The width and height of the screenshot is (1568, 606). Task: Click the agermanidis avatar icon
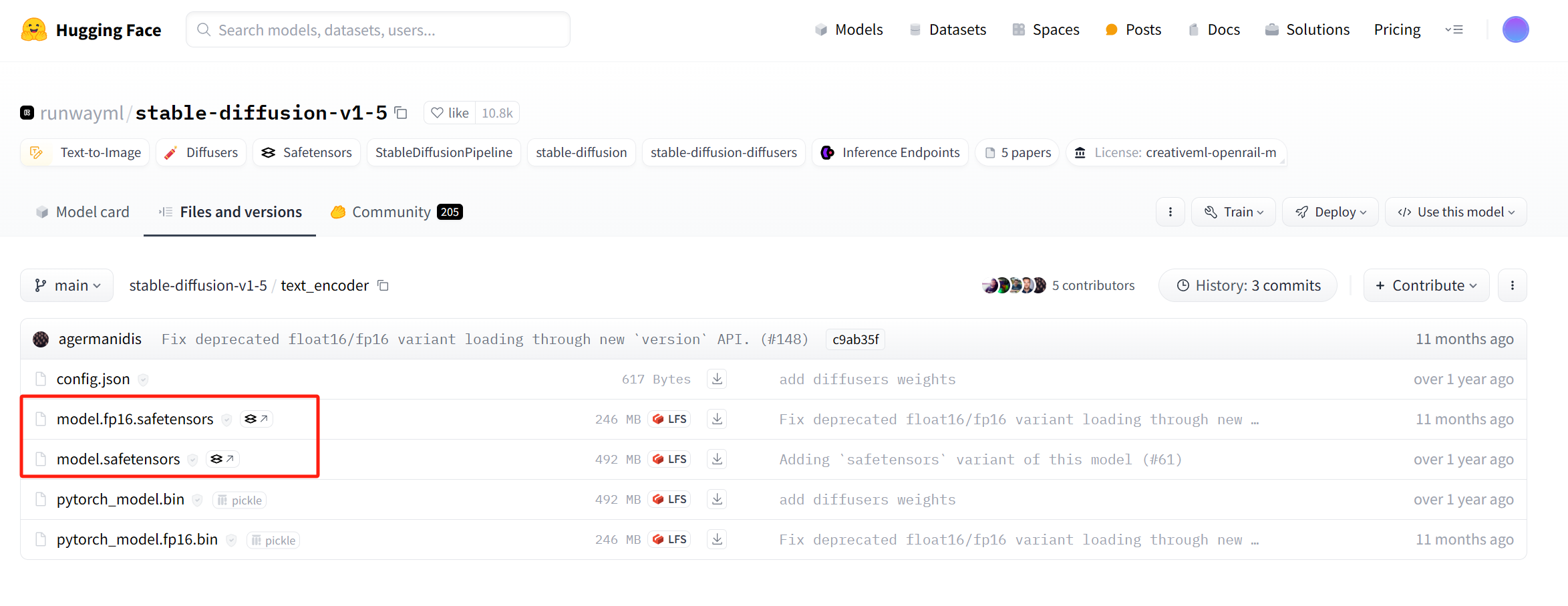coord(41,339)
